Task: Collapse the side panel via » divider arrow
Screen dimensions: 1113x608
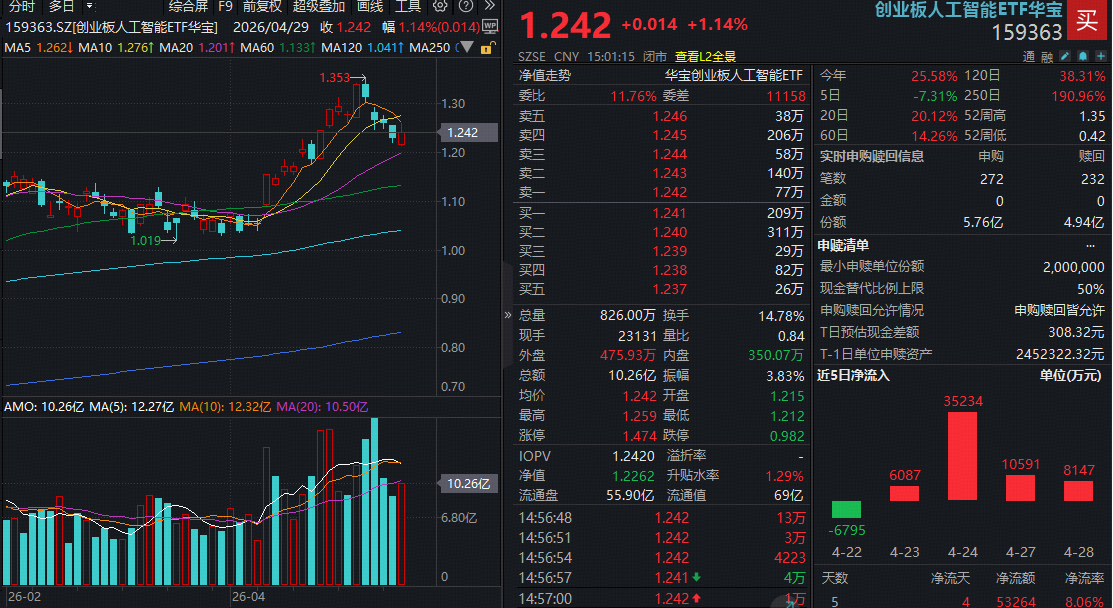Action: [507, 314]
